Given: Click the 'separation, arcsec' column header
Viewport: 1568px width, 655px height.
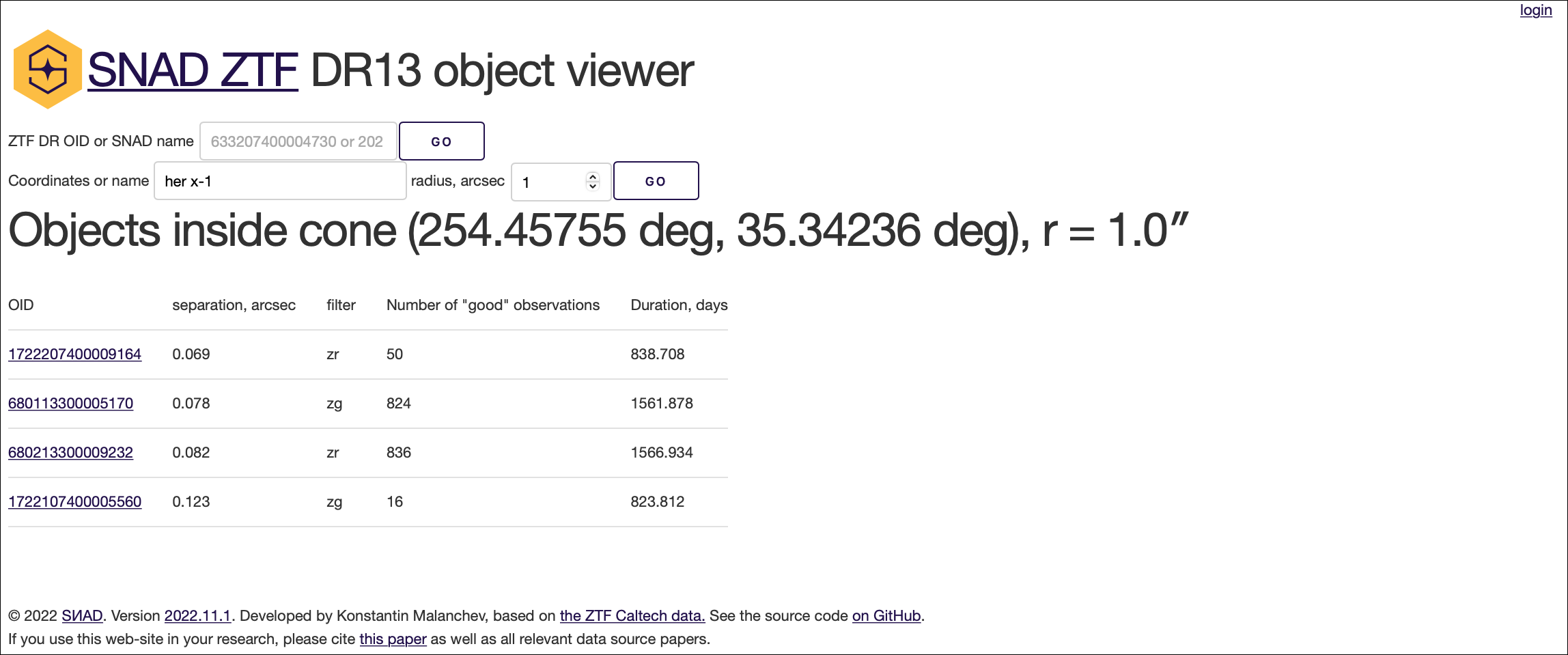Looking at the screenshot, I should [x=234, y=305].
